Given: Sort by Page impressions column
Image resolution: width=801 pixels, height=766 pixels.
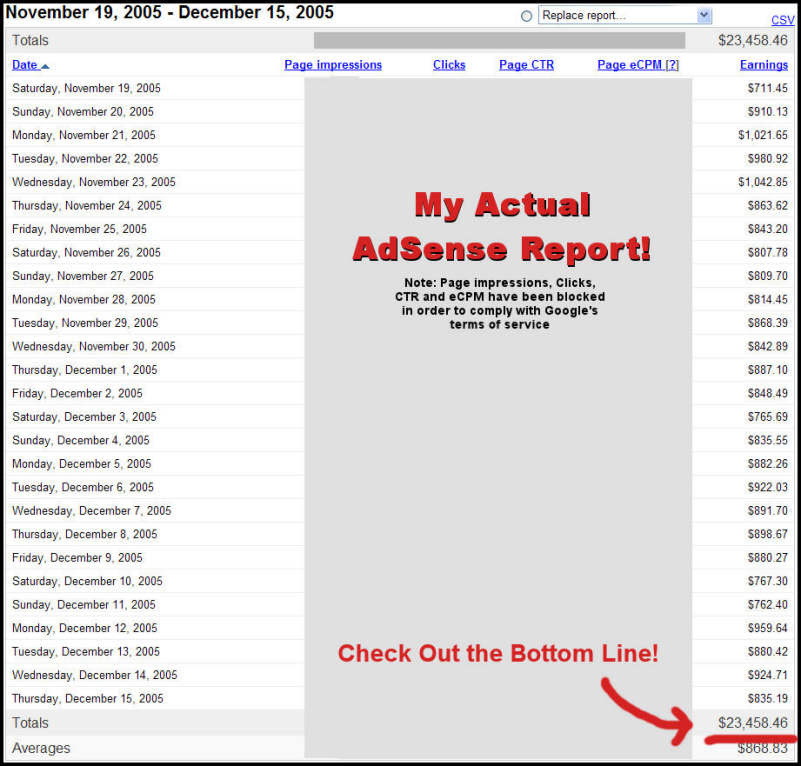Looking at the screenshot, I should [333, 65].
